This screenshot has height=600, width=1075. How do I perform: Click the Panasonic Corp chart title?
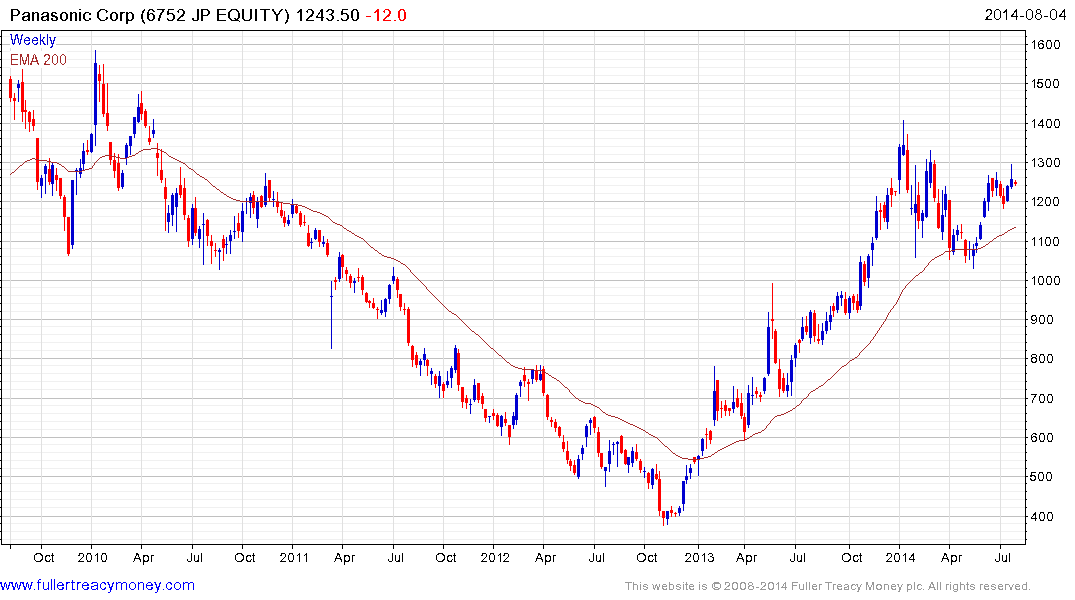150,15
